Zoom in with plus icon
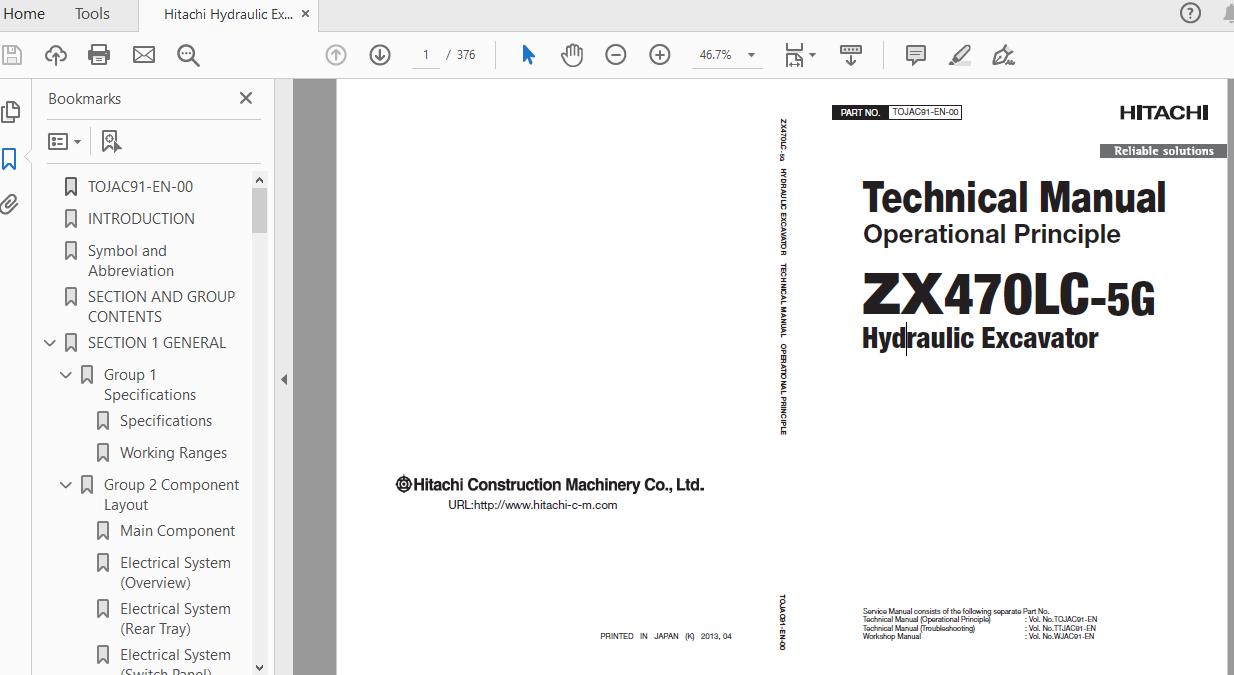 (660, 55)
